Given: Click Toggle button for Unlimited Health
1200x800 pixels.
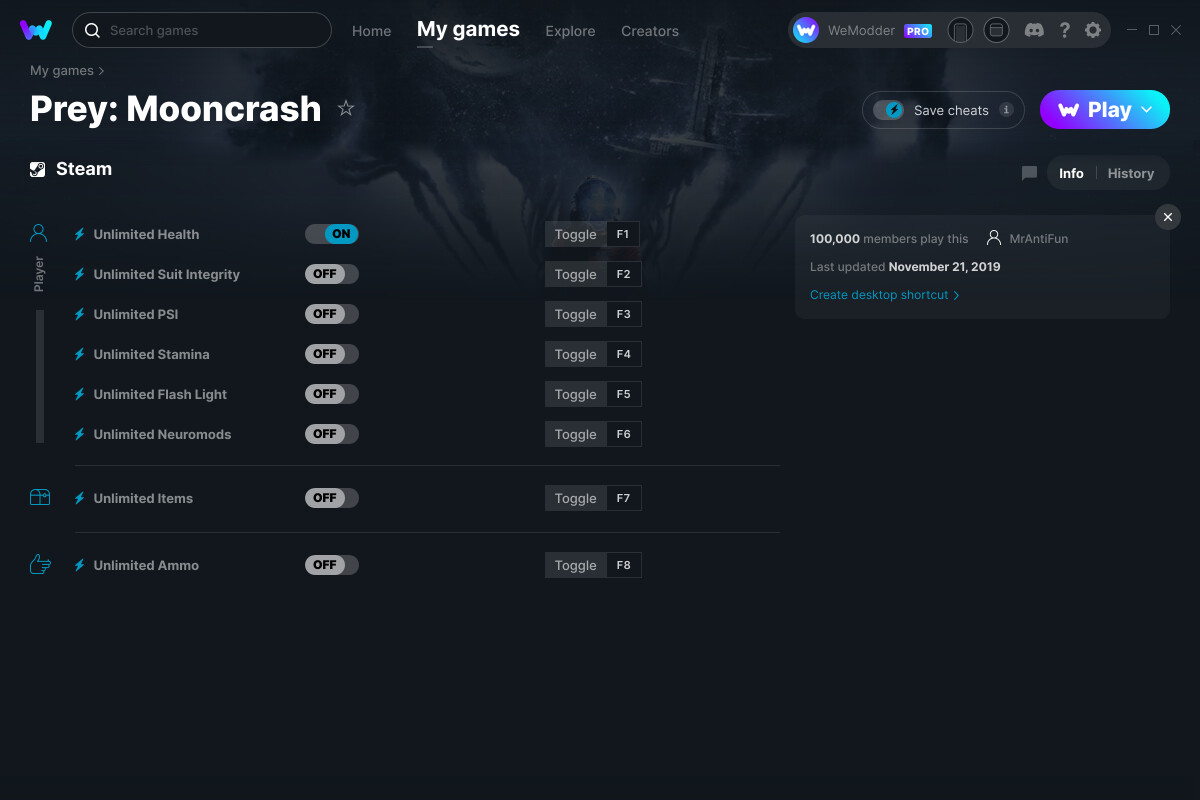Looking at the screenshot, I should (575, 234).
